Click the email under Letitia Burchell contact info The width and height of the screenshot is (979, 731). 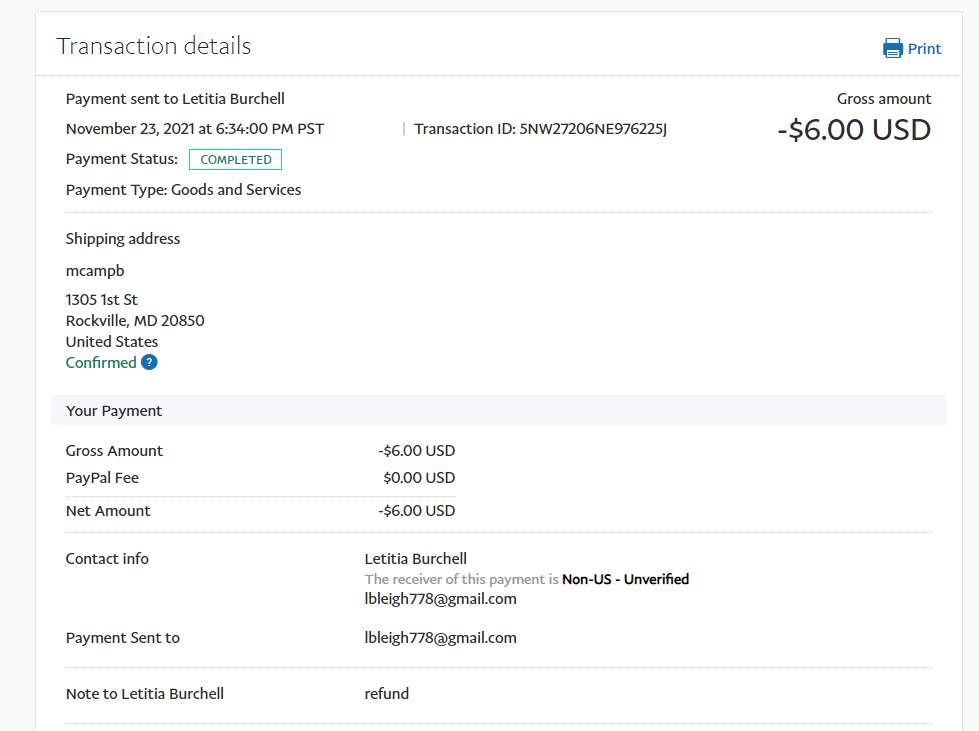pyautogui.click(x=440, y=599)
